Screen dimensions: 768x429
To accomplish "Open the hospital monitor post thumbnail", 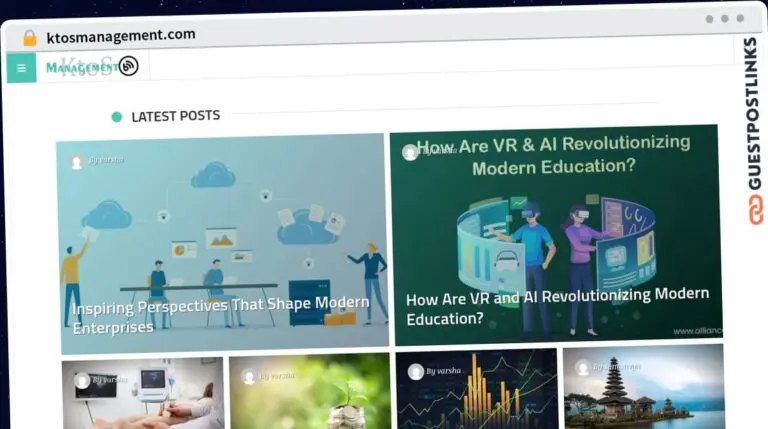I will [143, 394].
